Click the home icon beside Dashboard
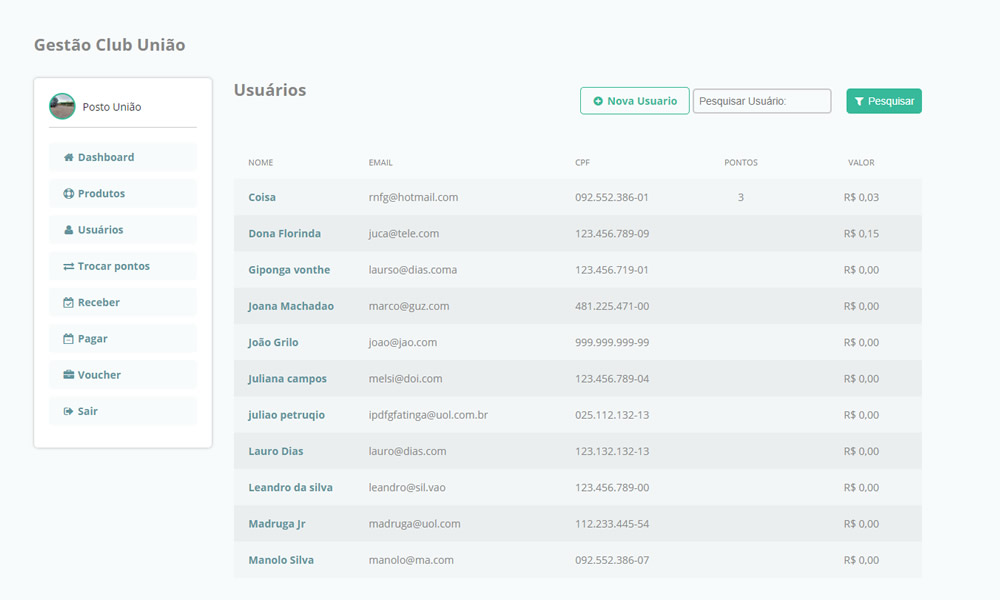Image resolution: width=1000 pixels, height=600 pixels. (x=68, y=158)
